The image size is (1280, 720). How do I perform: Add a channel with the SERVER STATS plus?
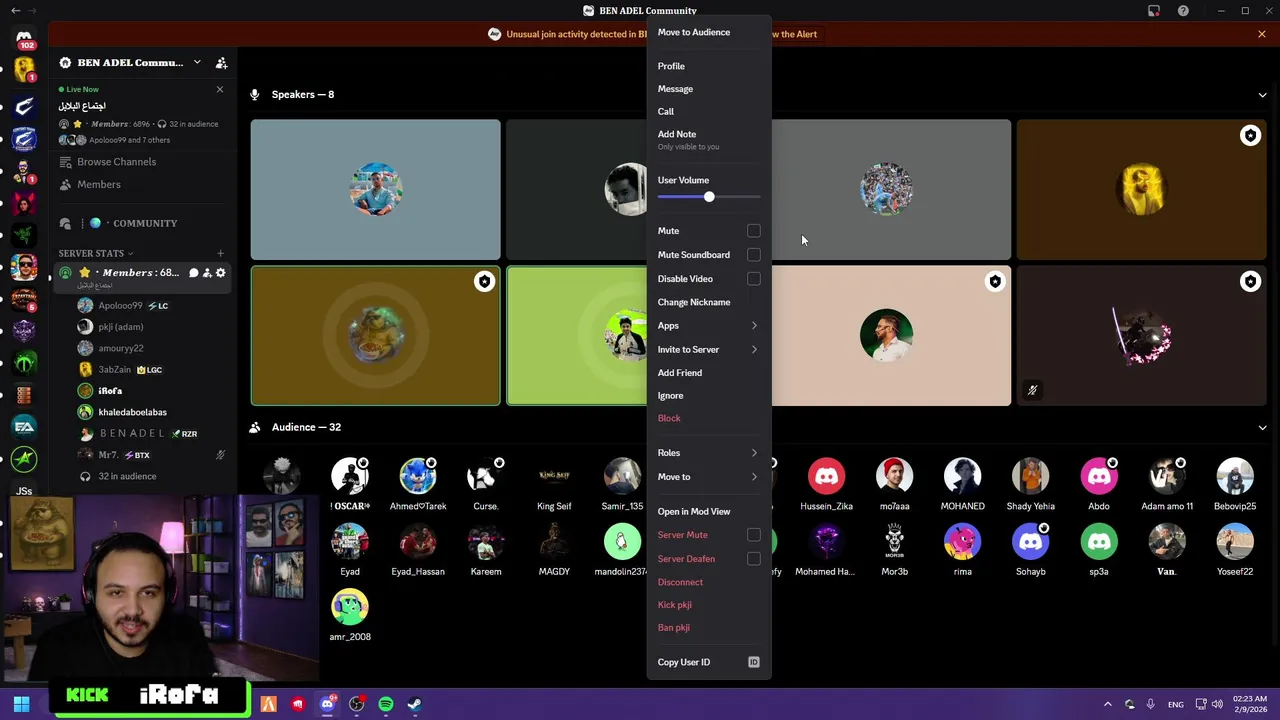(220, 253)
